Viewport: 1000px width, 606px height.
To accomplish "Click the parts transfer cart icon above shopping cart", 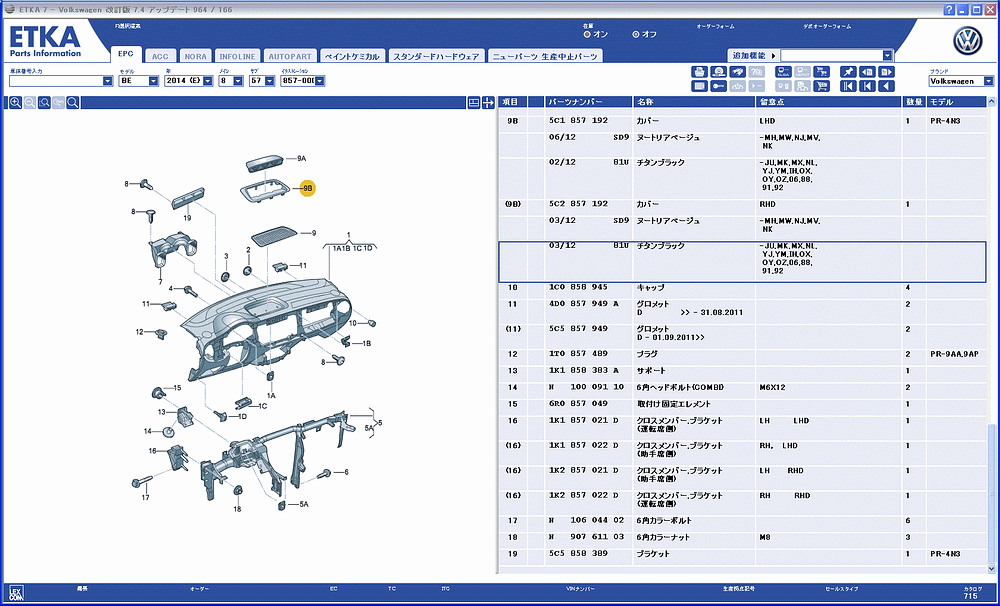I will pyautogui.click(x=821, y=72).
